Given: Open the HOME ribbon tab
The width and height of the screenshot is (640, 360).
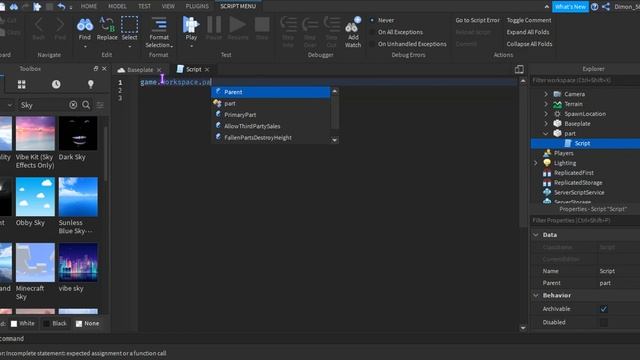Looking at the screenshot, I should pos(89,6).
